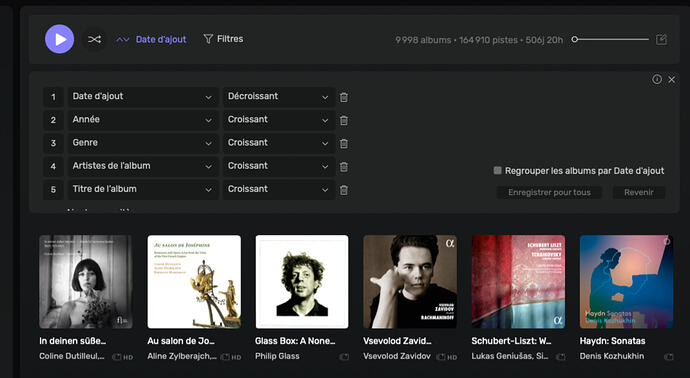The image size is (690, 378).
Task: Expand the Date d'ajout criterion dropdown
Action: click(143, 97)
